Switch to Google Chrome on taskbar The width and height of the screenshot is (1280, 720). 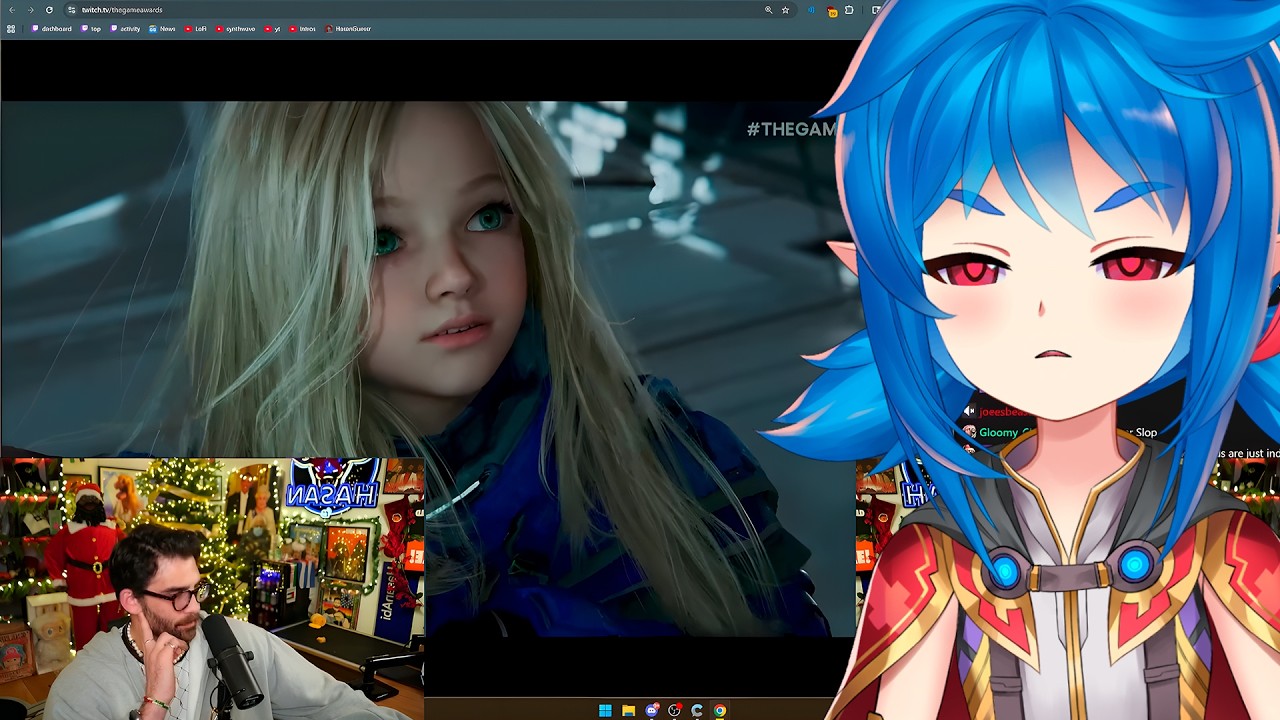point(720,711)
